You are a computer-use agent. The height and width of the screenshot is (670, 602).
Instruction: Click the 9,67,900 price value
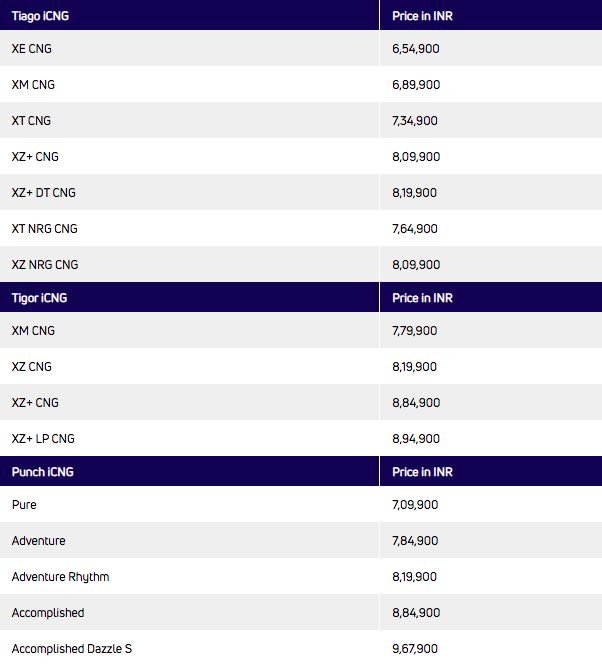[x=415, y=649]
